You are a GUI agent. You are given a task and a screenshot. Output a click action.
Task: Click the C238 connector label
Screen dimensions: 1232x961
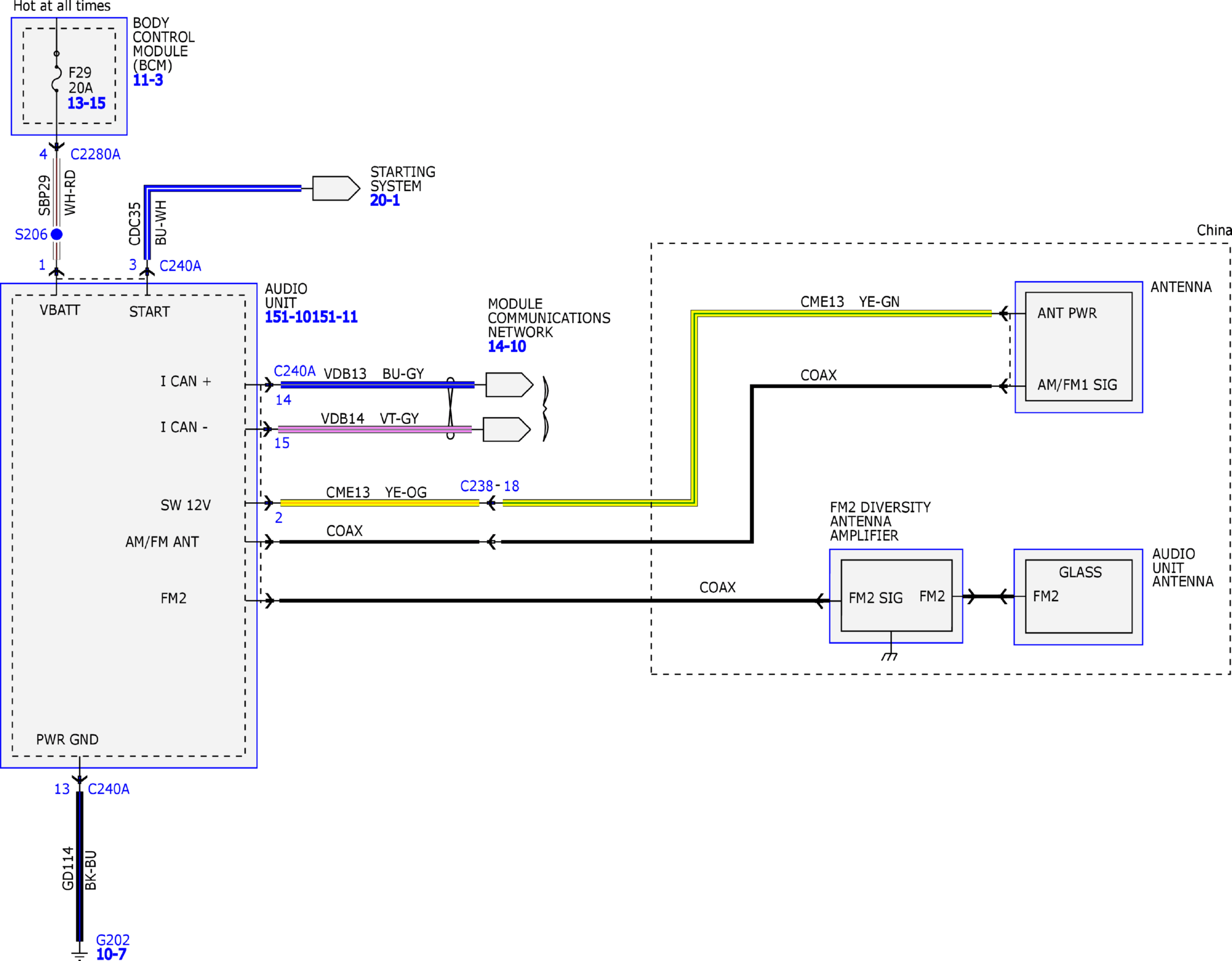pos(476,486)
